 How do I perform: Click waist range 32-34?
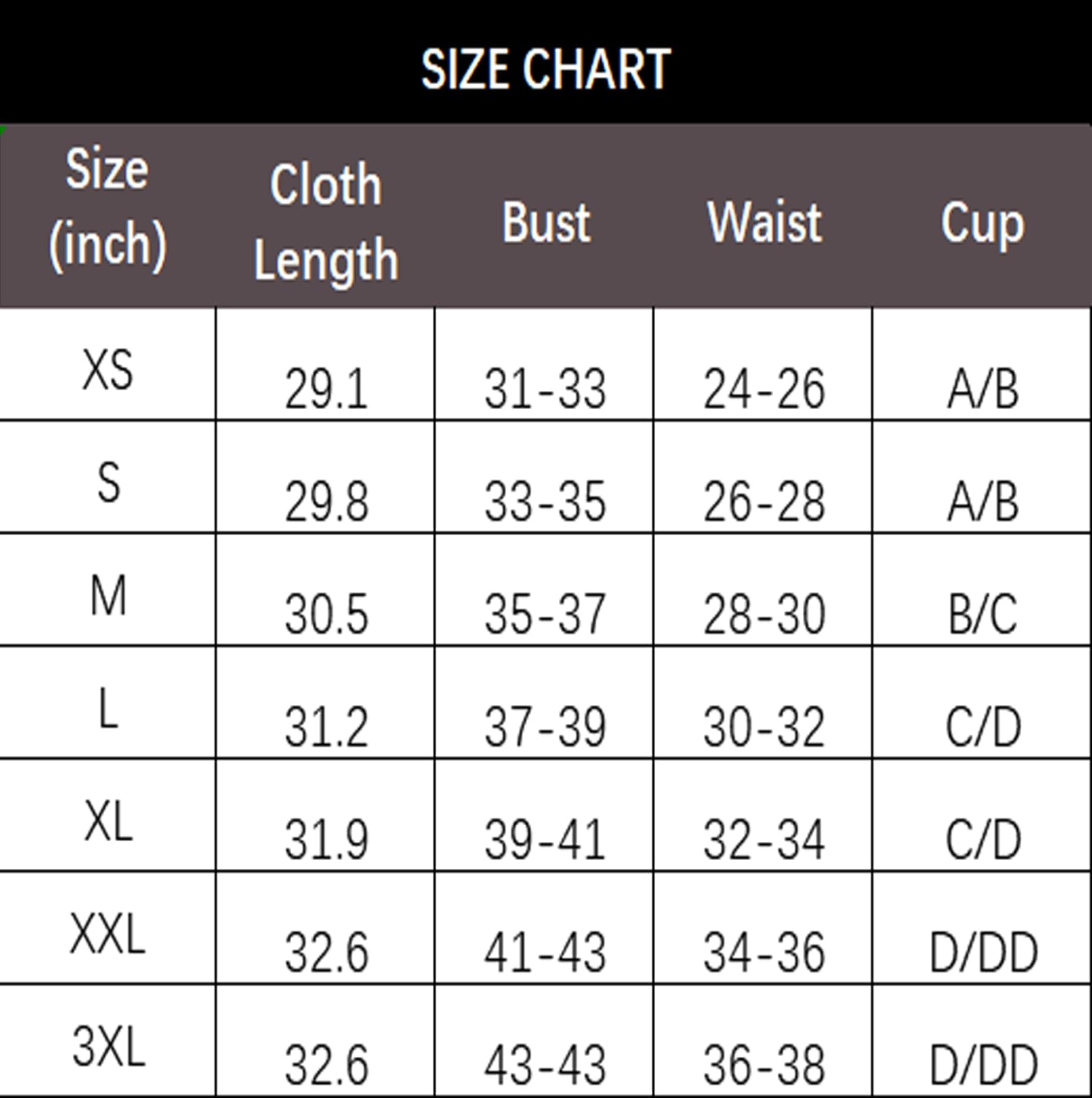click(764, 840)
